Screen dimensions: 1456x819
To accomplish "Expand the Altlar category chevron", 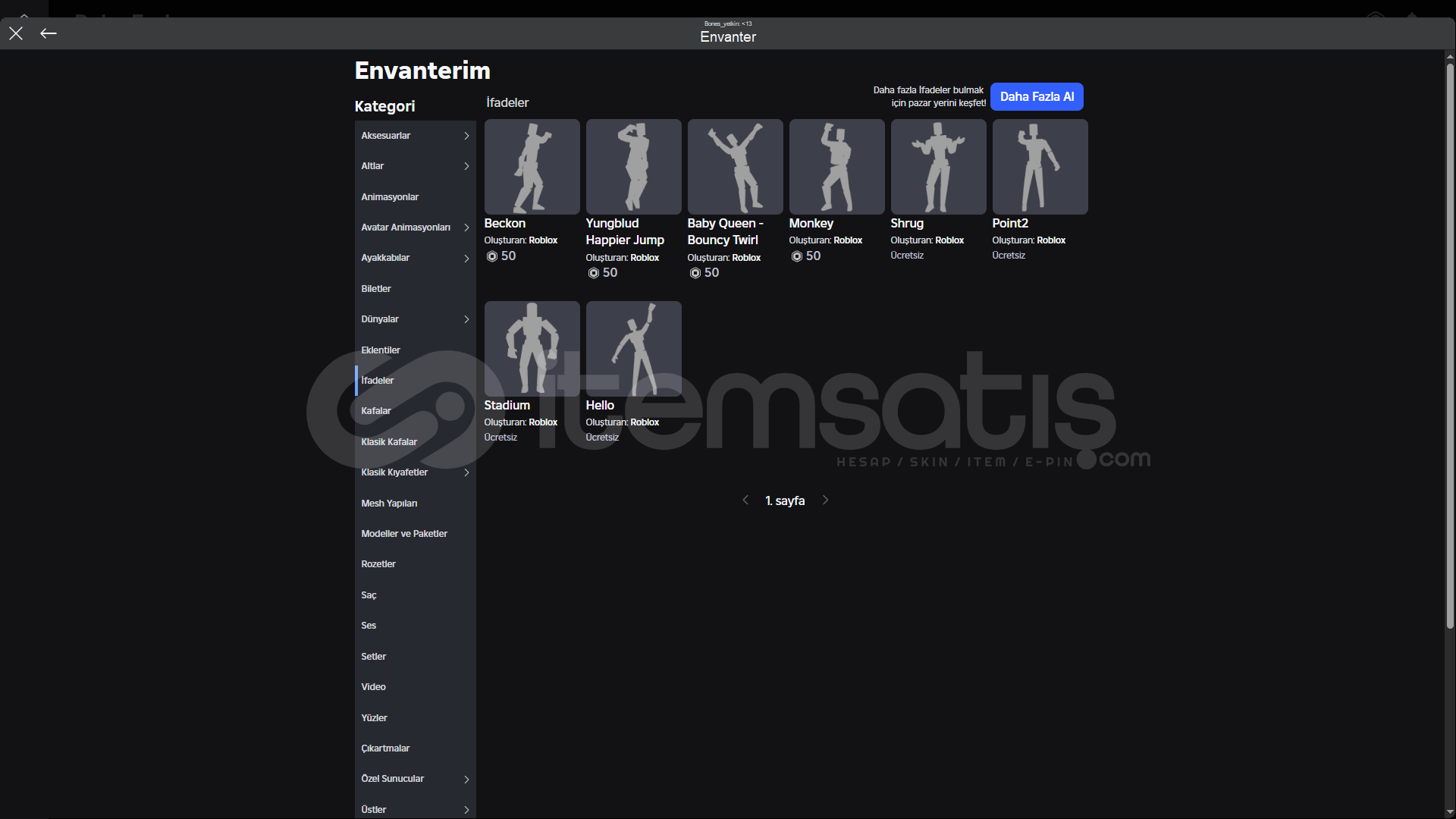I will point(466,166).
